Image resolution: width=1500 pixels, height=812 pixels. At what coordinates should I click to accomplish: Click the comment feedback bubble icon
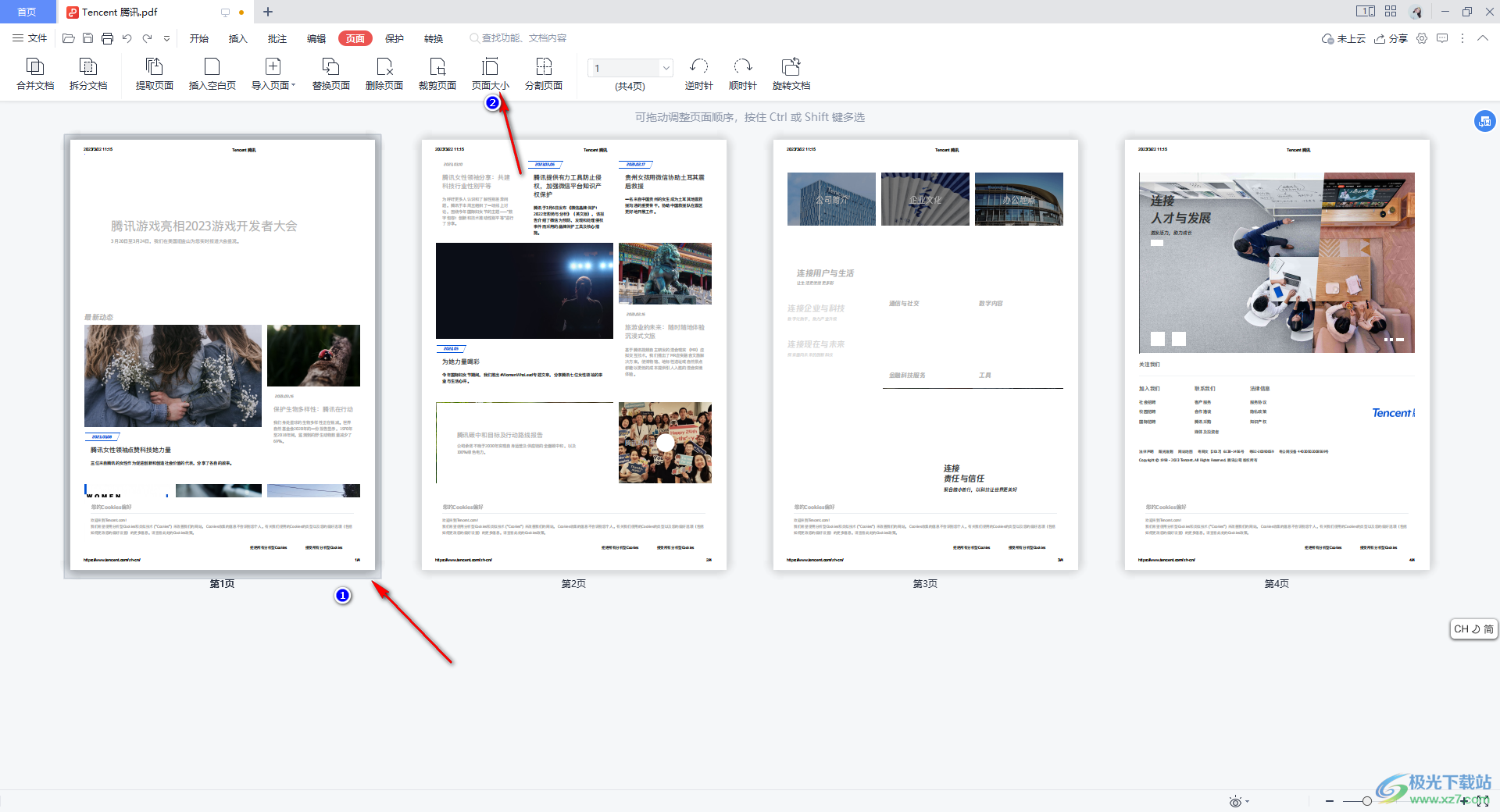pos(1442,38)
